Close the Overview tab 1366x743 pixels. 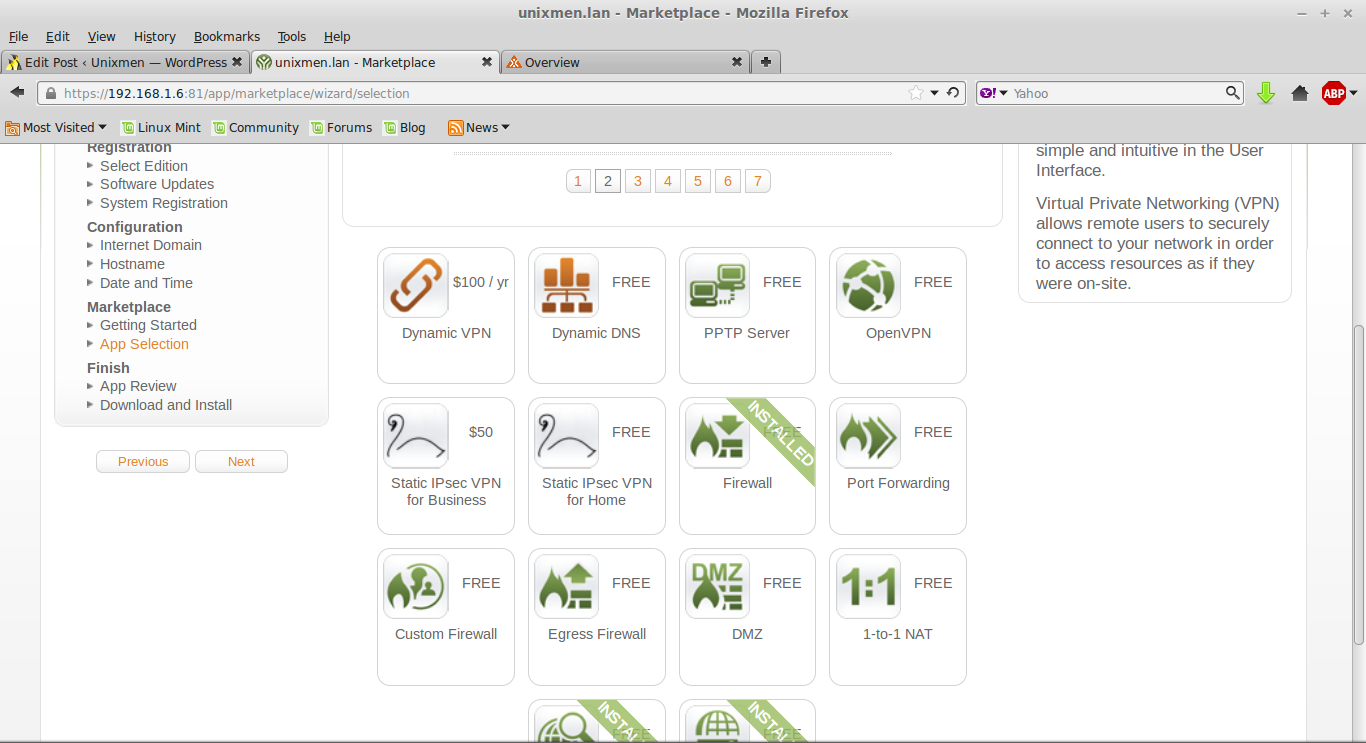tap(737, 62)
